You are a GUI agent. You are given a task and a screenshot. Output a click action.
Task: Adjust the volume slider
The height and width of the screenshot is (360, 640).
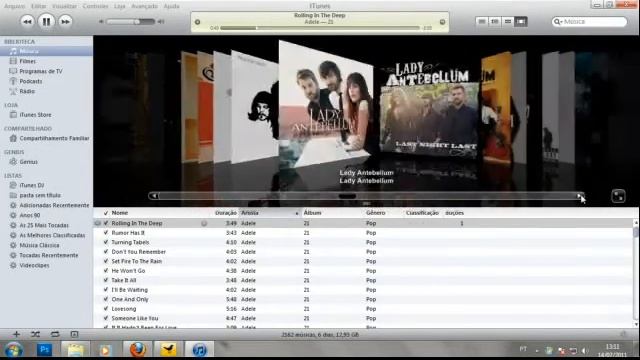(130, 21)
